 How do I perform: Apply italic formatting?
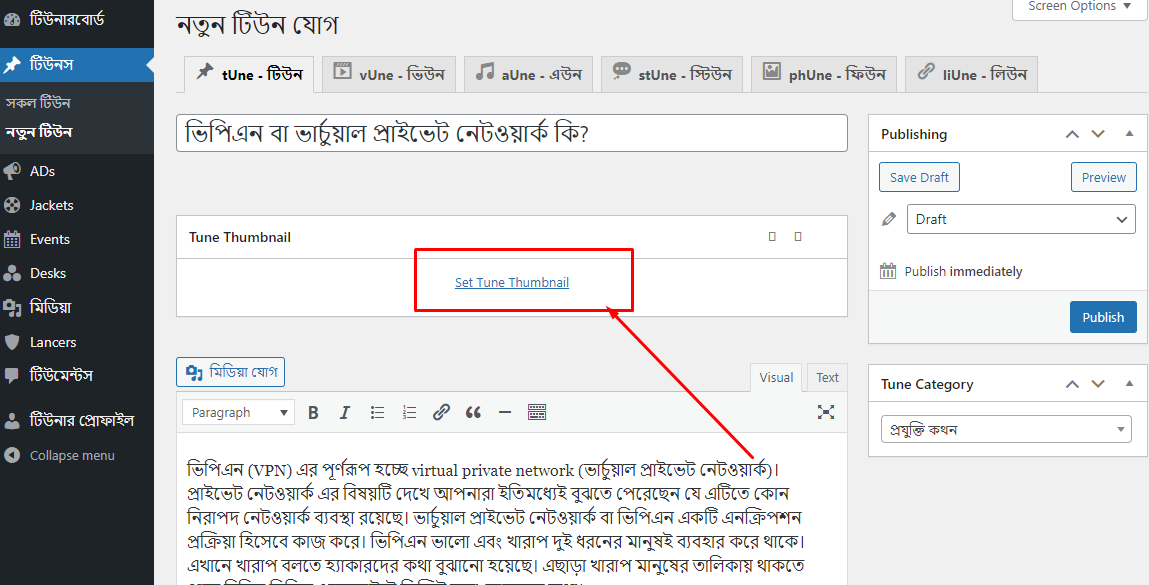coord(345,411)
